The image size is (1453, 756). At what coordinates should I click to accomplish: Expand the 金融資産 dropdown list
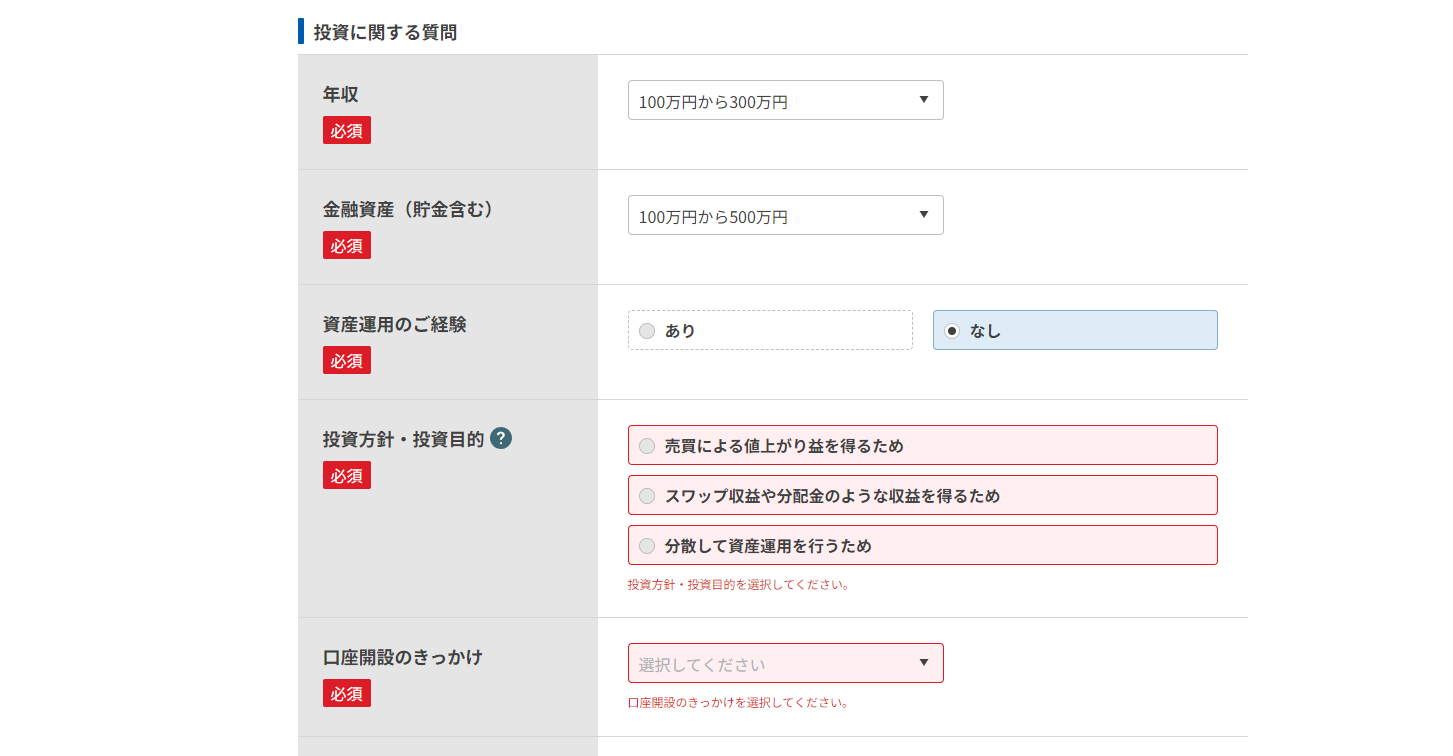[785, 215]
